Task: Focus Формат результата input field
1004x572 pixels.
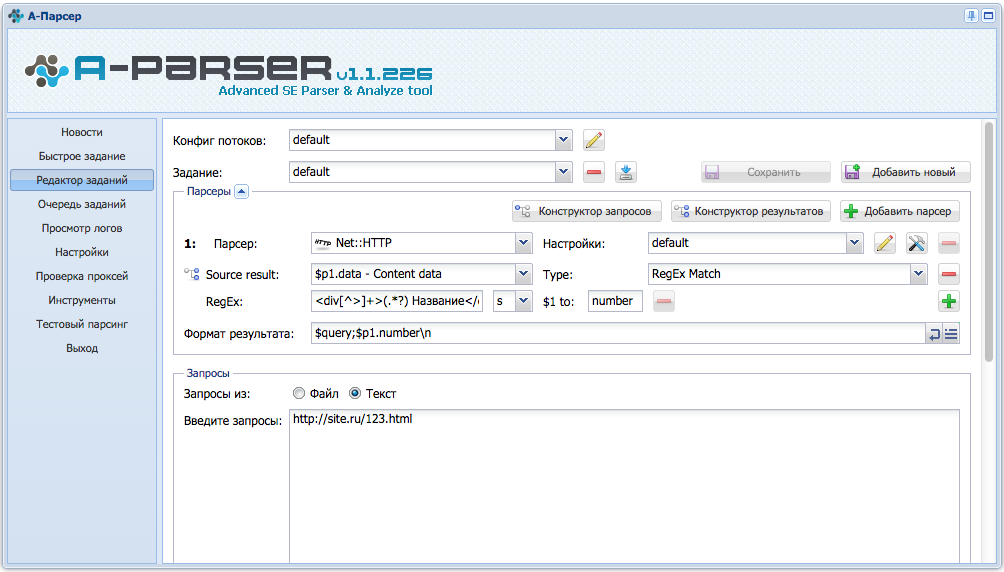Action: [619, 334]
